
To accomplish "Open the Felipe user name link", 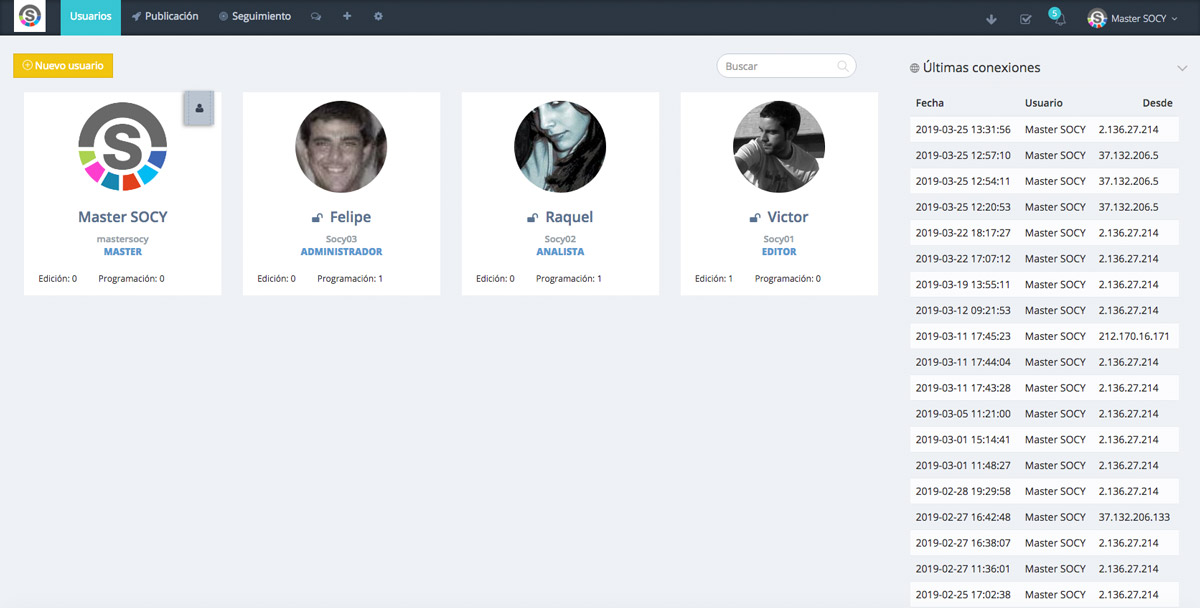I will [x=350, y=217].
